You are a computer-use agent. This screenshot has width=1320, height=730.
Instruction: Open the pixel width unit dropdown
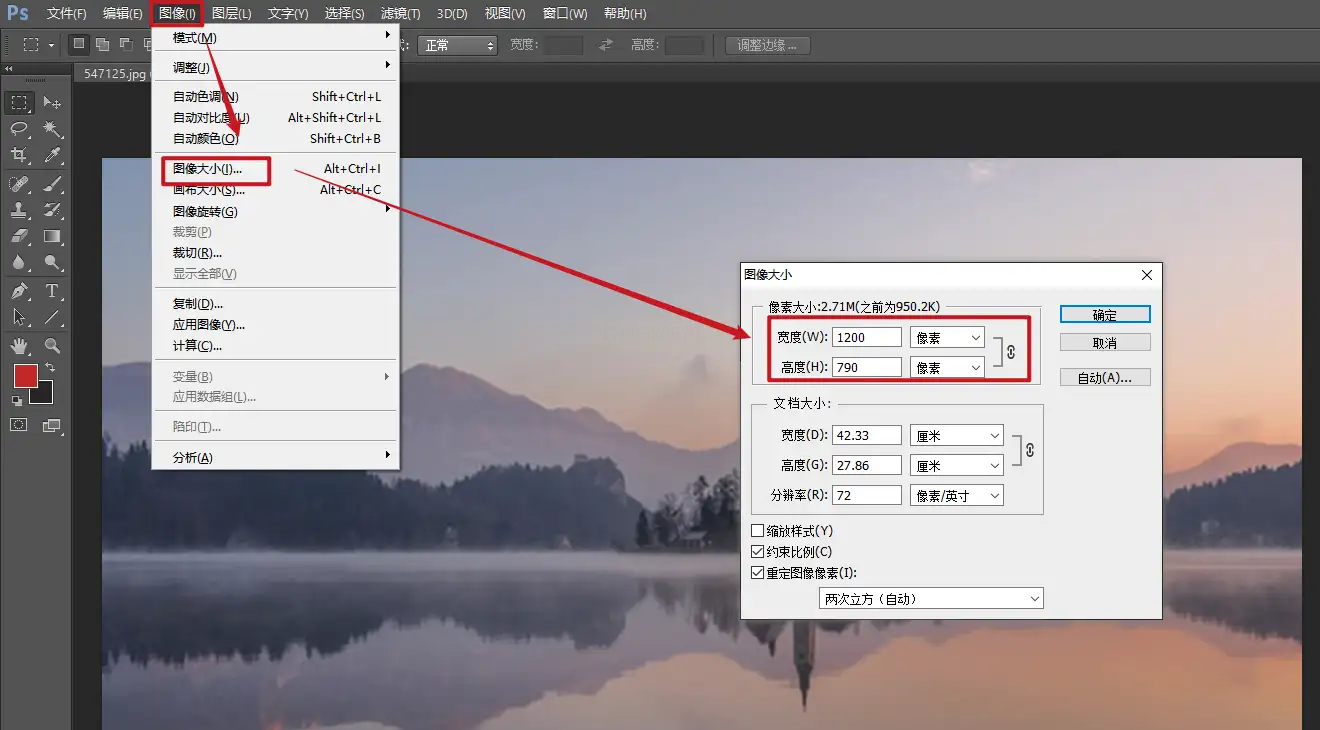coord(947,338)
